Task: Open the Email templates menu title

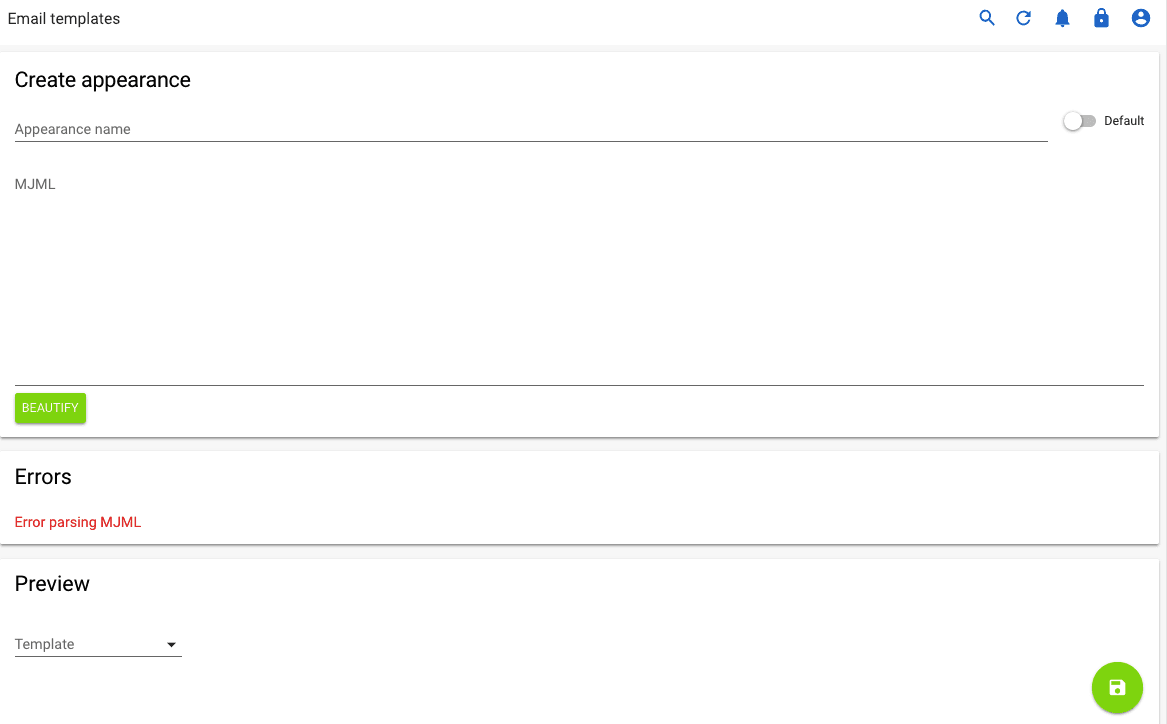Action: click(63, 18)
